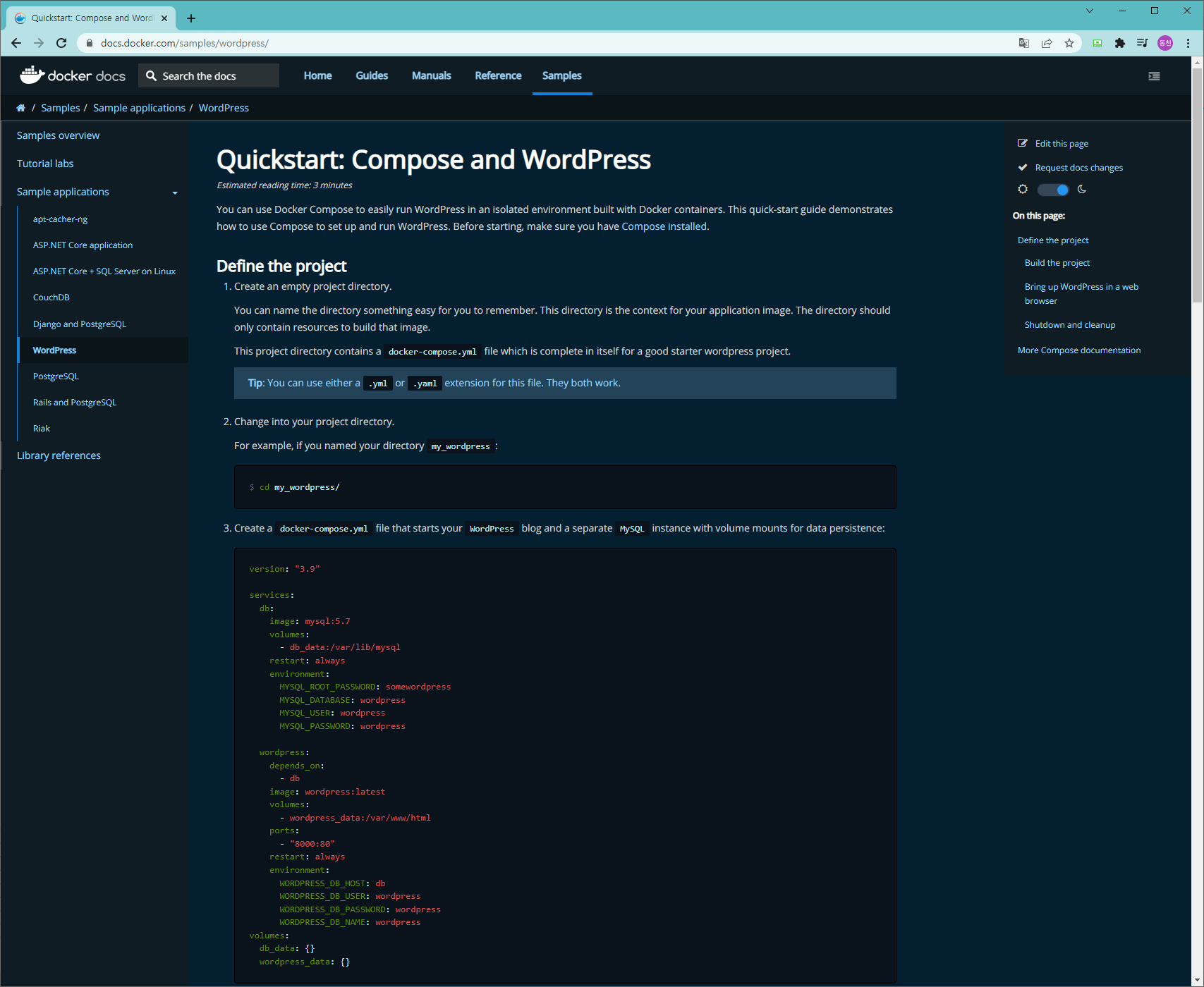1204x987 pixels.
Task: Click the WordPress breadcrumb link
Action: coord(224,108)
